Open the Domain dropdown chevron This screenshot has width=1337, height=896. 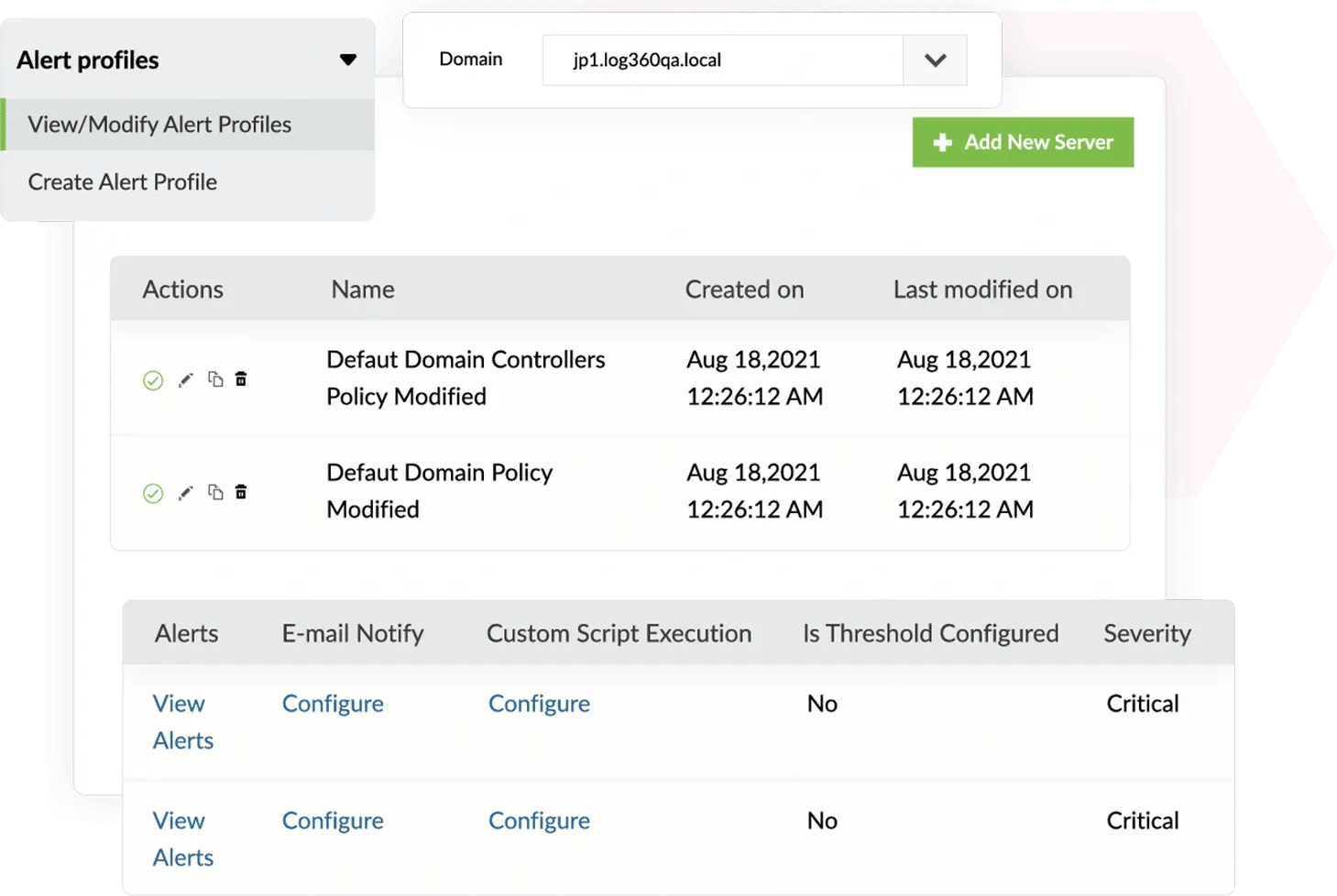point(935,60)
